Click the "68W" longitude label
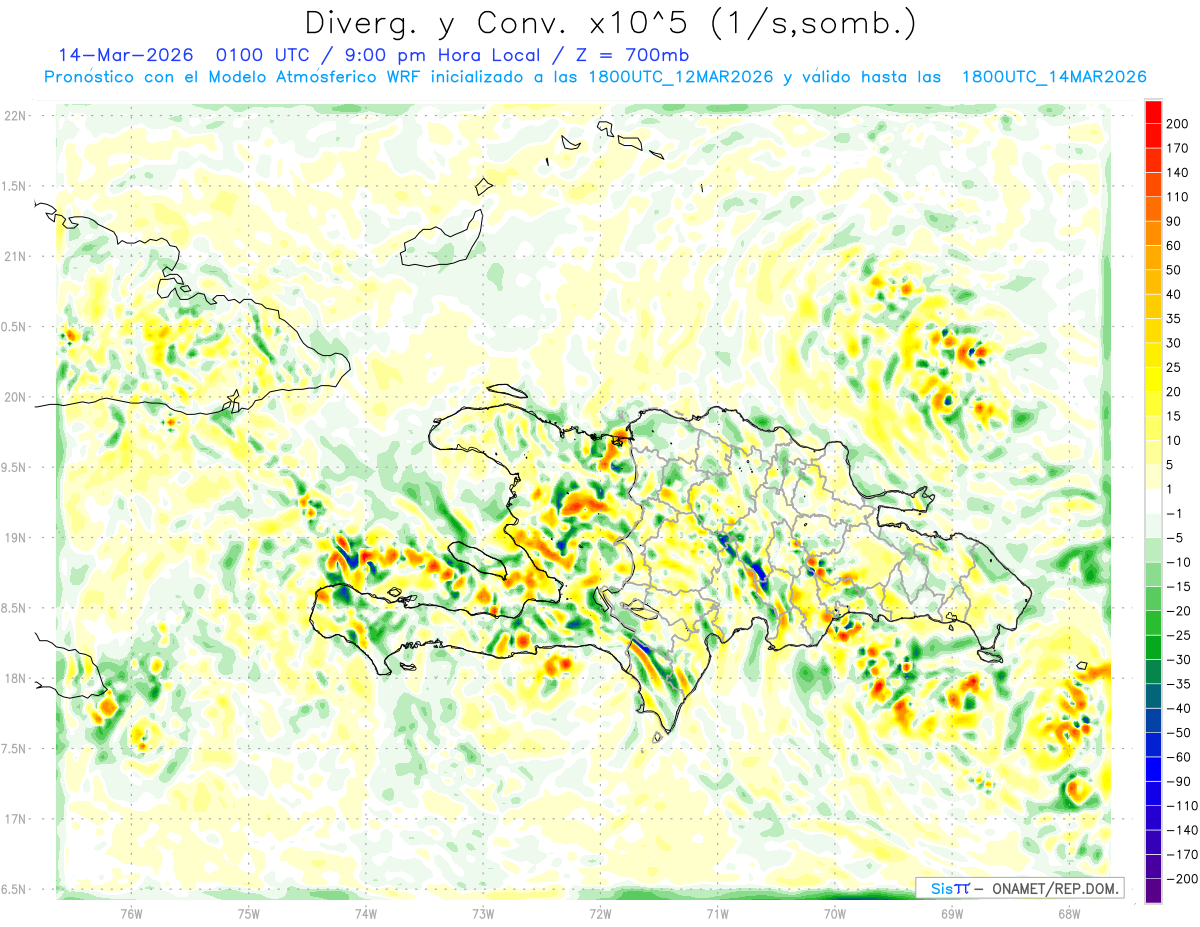The height and width of the screenshot is (927, 1200). point(1069,913)
